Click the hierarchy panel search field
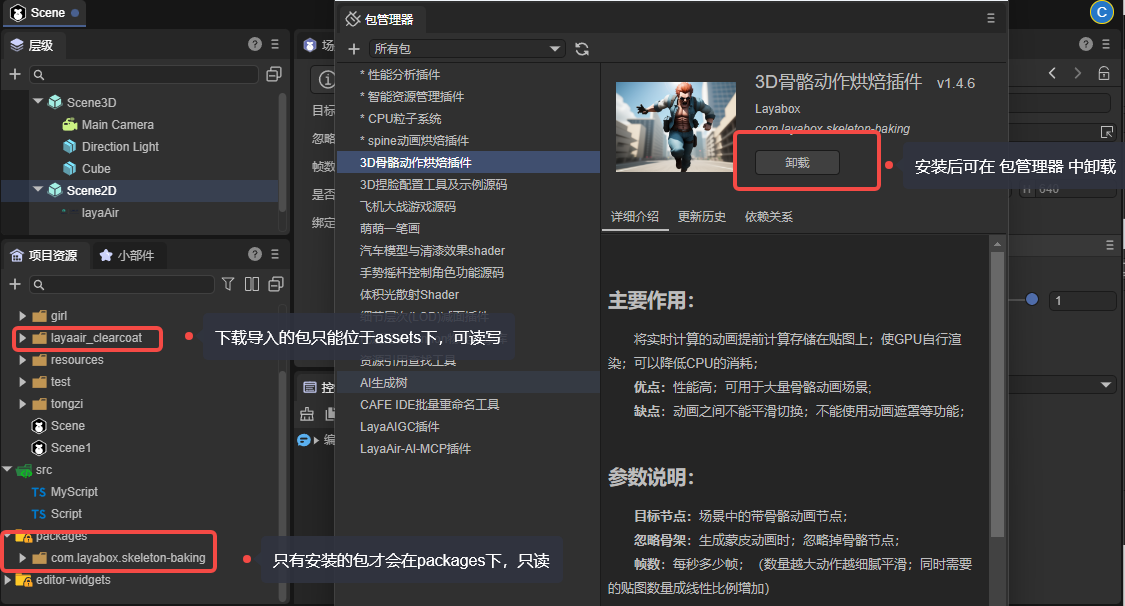The image size is (1125, 606). tap(144, 75)
